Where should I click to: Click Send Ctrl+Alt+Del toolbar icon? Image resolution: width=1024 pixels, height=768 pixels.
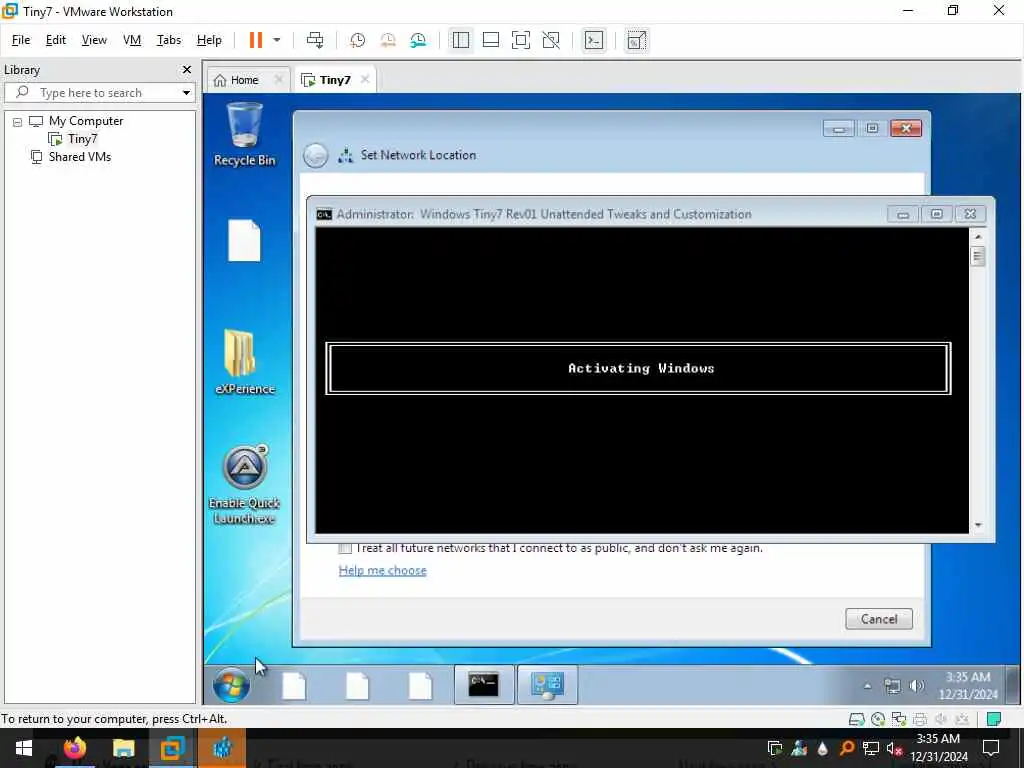click(315, 40)
